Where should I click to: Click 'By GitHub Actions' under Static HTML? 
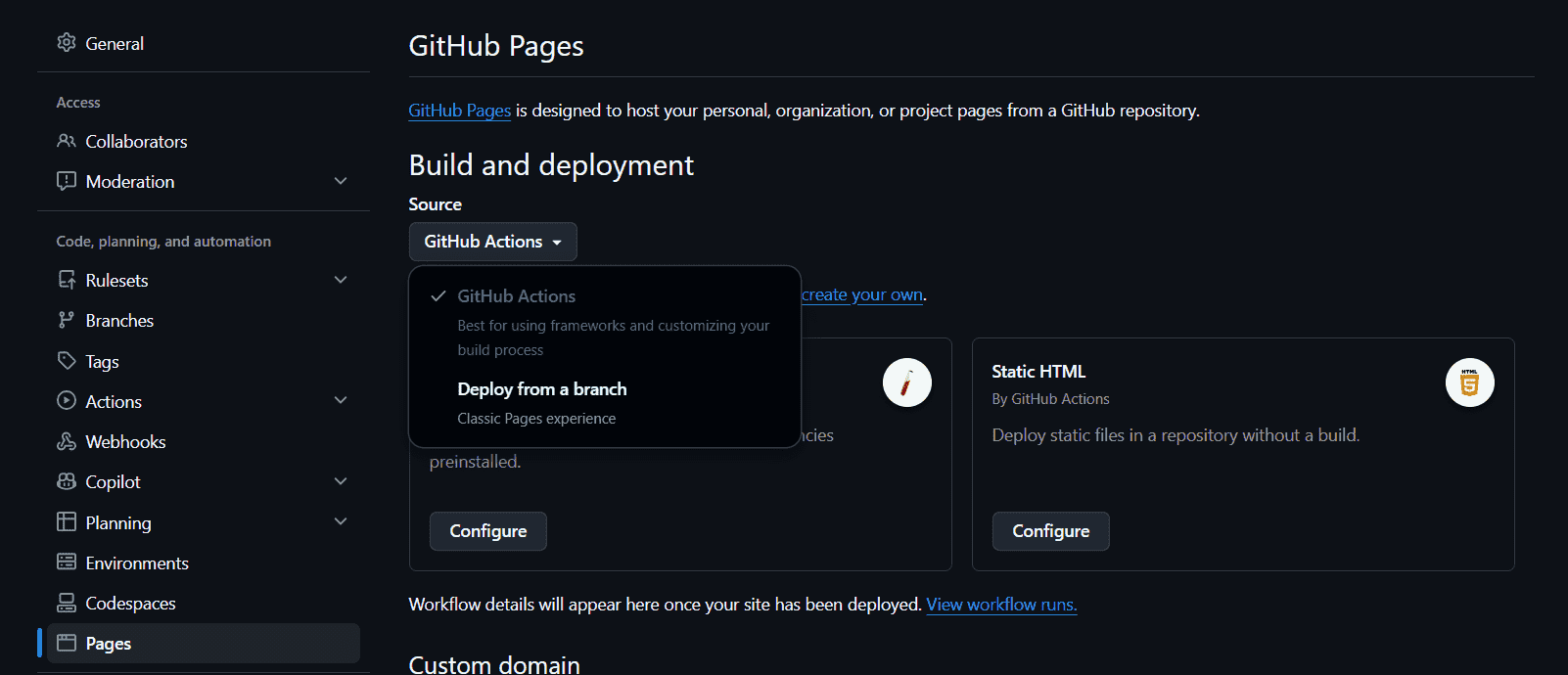1050,399
